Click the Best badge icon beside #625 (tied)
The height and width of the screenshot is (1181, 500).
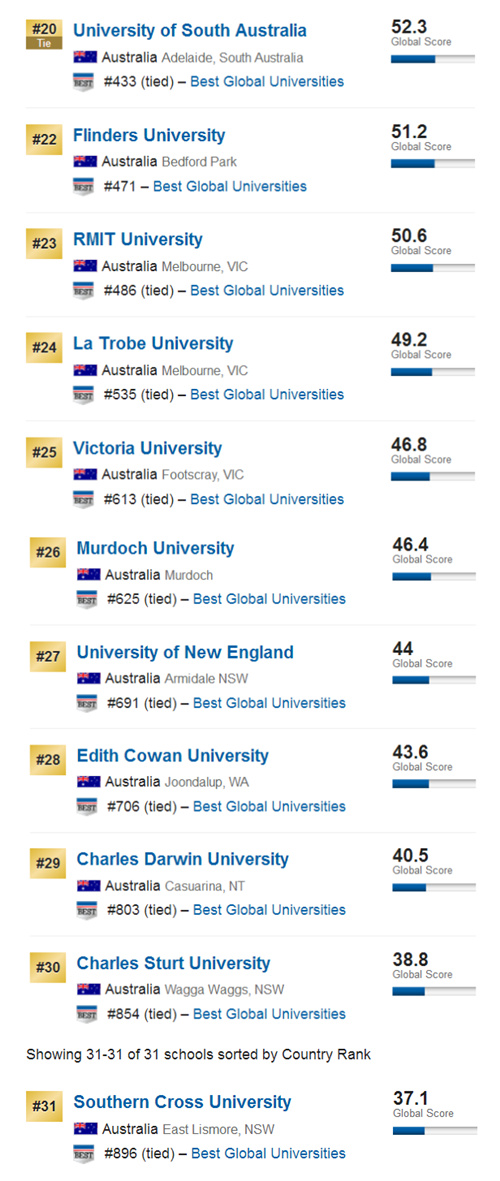(x=87, y=600)
